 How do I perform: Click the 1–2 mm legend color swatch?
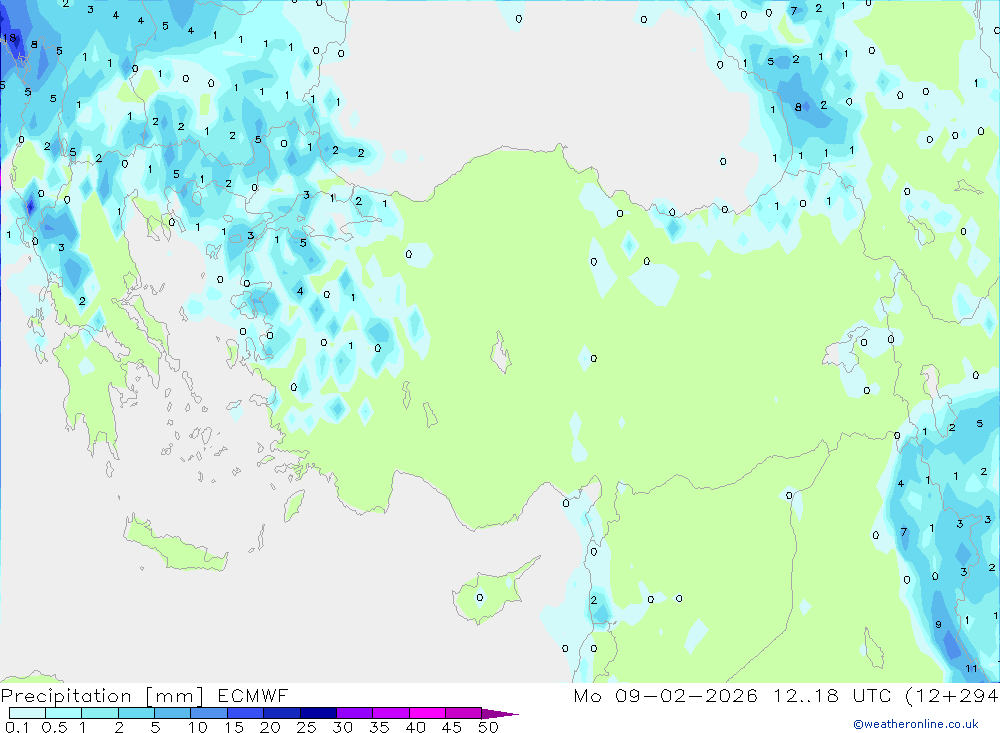point(99,713)
